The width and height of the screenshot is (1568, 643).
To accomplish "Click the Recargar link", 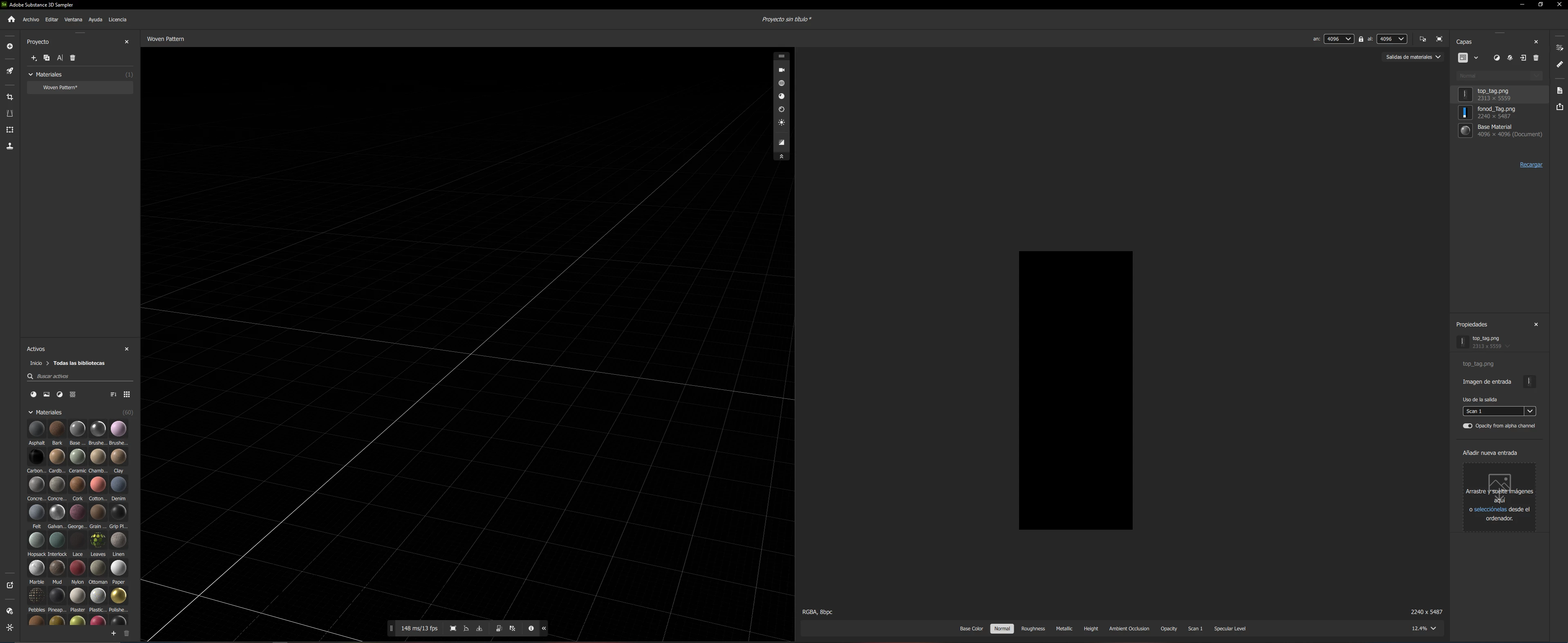I will [1530, 165].
